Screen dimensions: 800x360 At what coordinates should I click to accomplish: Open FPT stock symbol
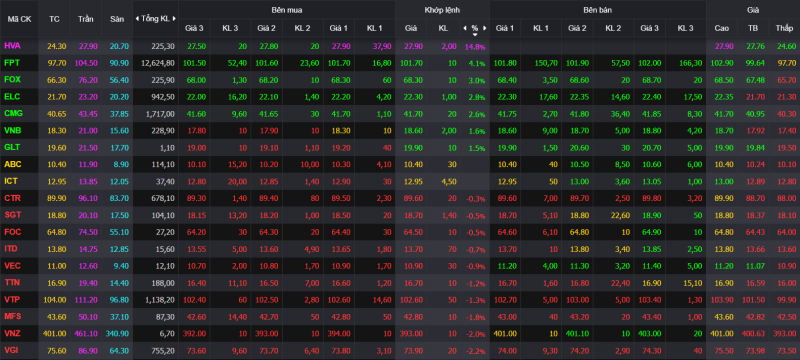point(11,63)
